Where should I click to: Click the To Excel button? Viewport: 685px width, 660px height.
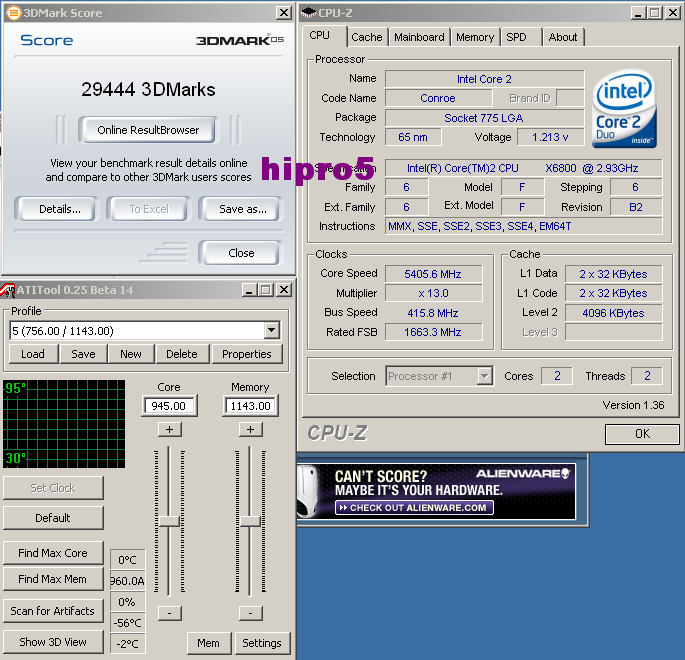tap(149, 209)
